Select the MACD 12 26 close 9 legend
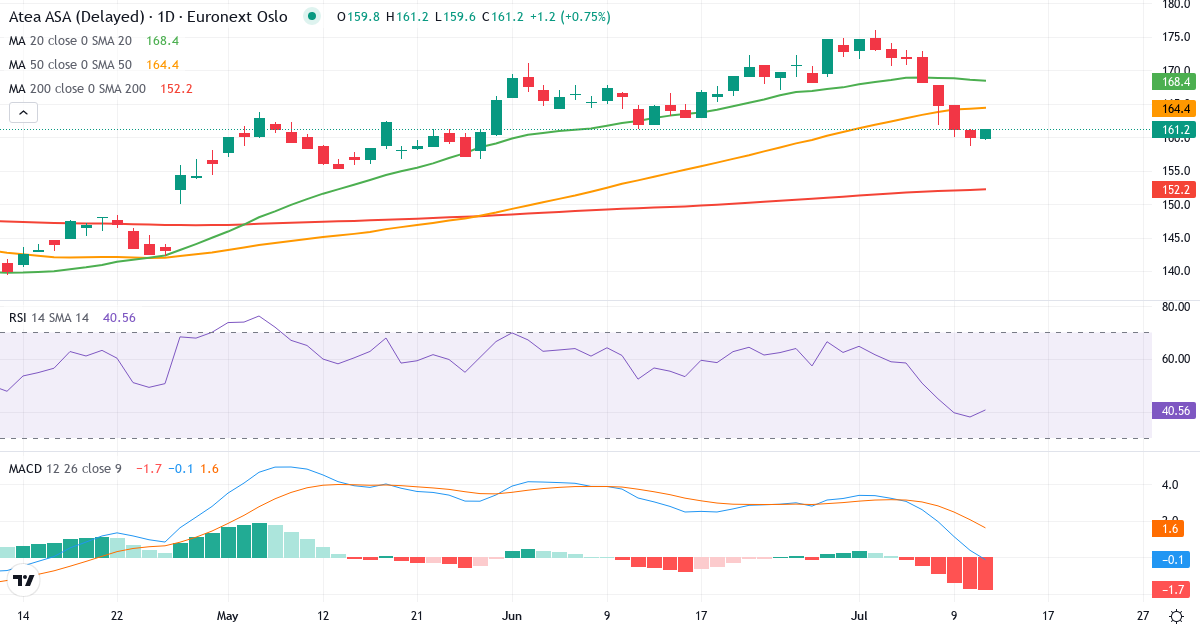The width and height of the screenshot is (1200, 630). click(114, 468)
